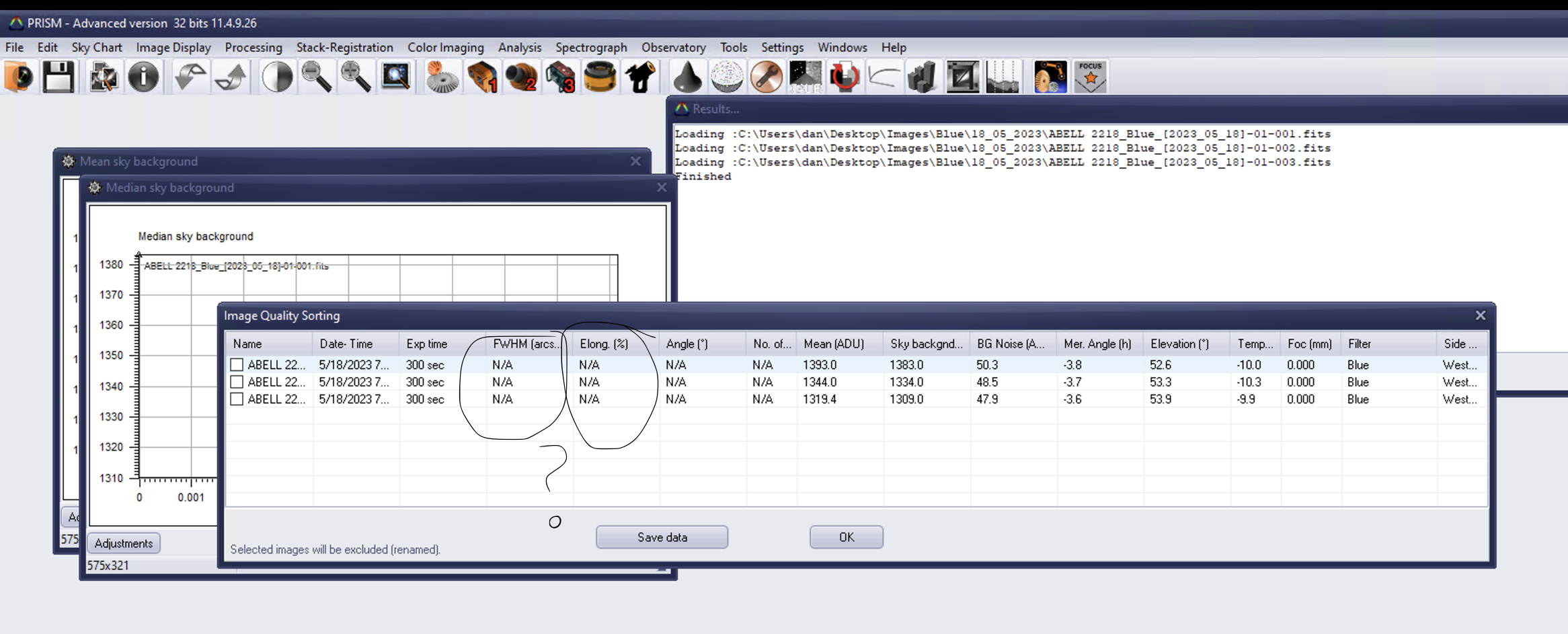Check the image row with Mean 1393.0
Image resolution: width=1568 pixels, height=634 pixels.
click(237, 365)
